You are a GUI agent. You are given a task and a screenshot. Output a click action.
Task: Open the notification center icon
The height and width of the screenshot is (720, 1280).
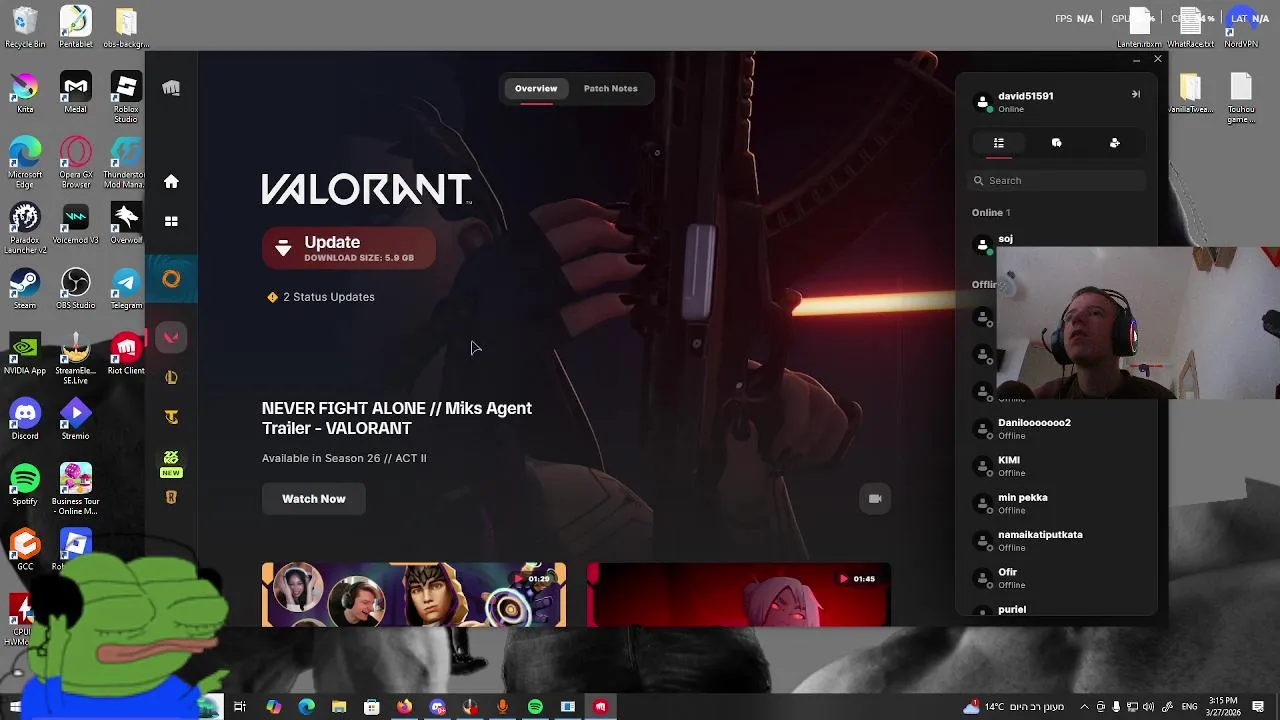pos(1258,707)
